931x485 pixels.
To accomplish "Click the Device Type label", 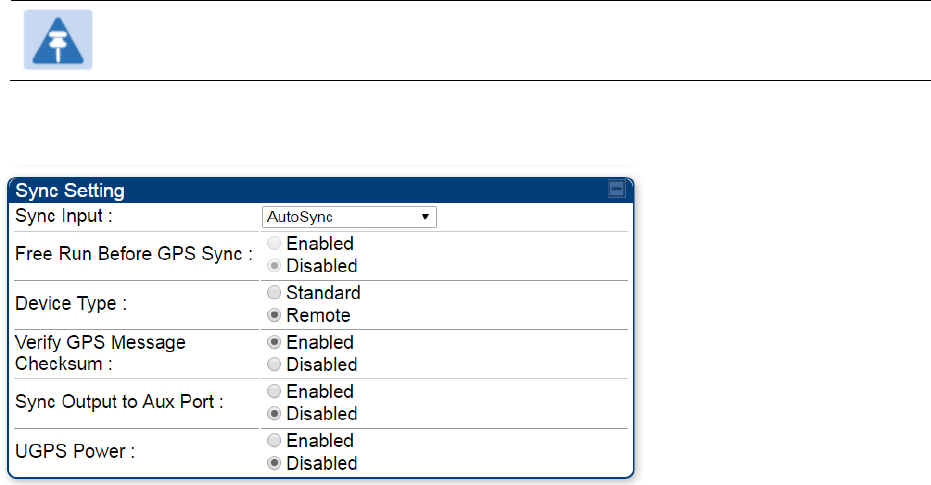I will 71,303.
